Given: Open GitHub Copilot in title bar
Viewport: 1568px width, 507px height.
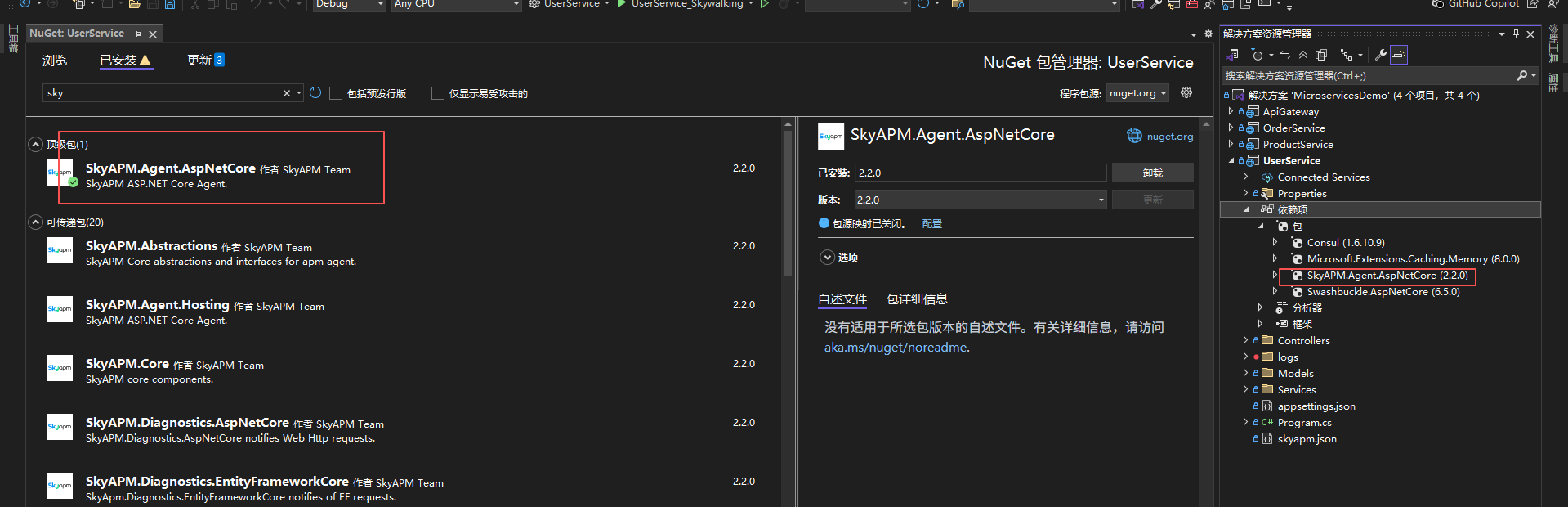Looking at the screenshot, I should tap(1476, 4).
